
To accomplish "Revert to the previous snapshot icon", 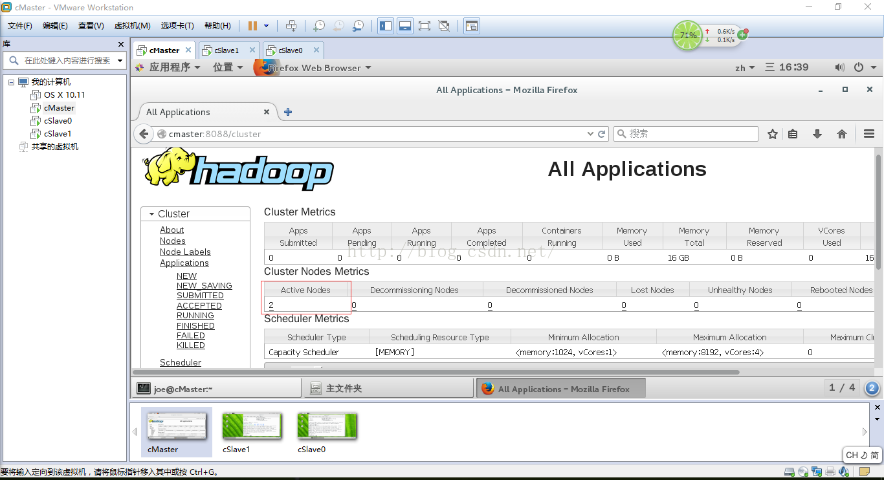I will pyautogui.click(x=339, y=26).
